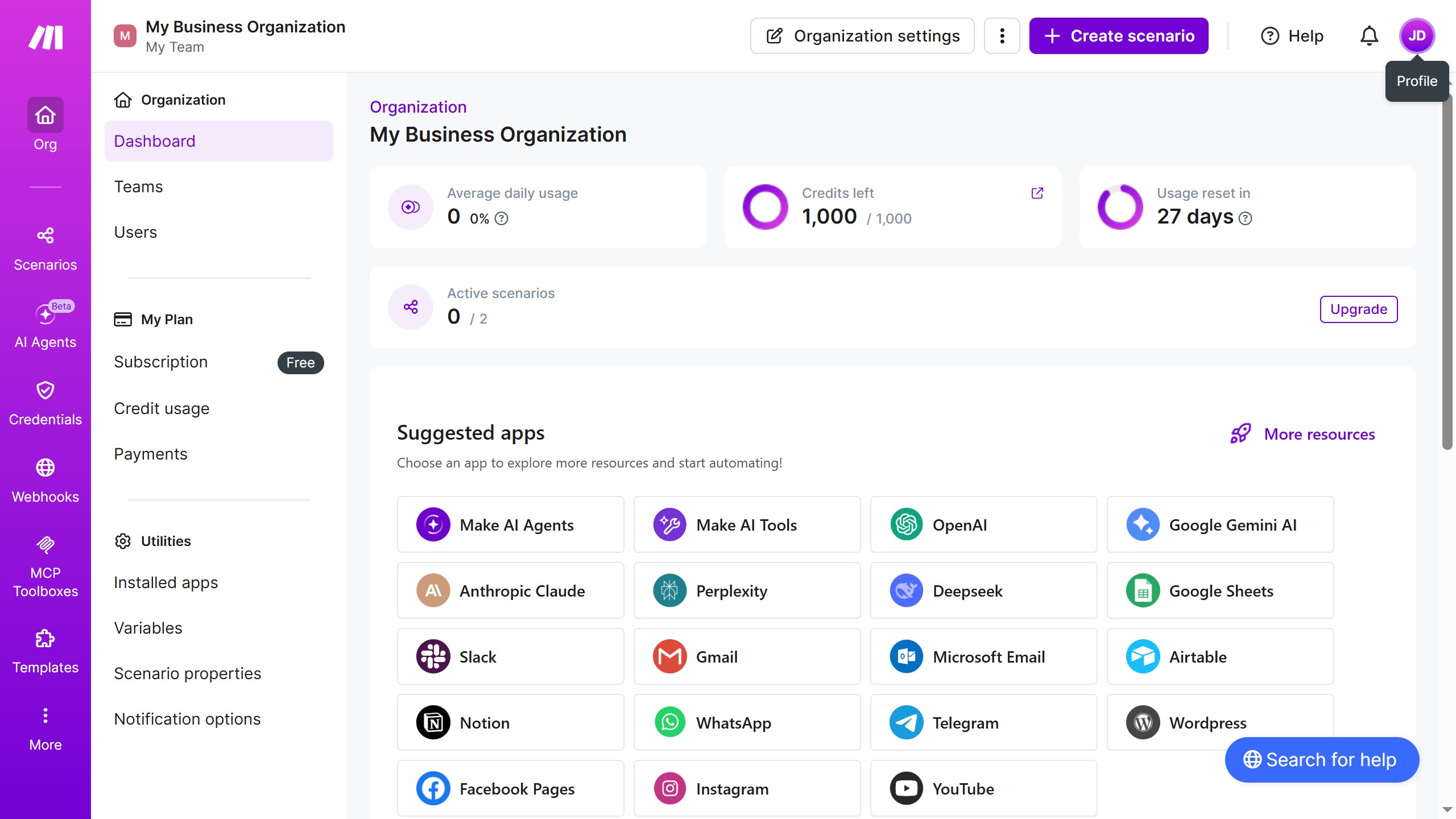
Task: Click the Credits left progress ring
Action: pyautogui.click(x=765, y=207)
